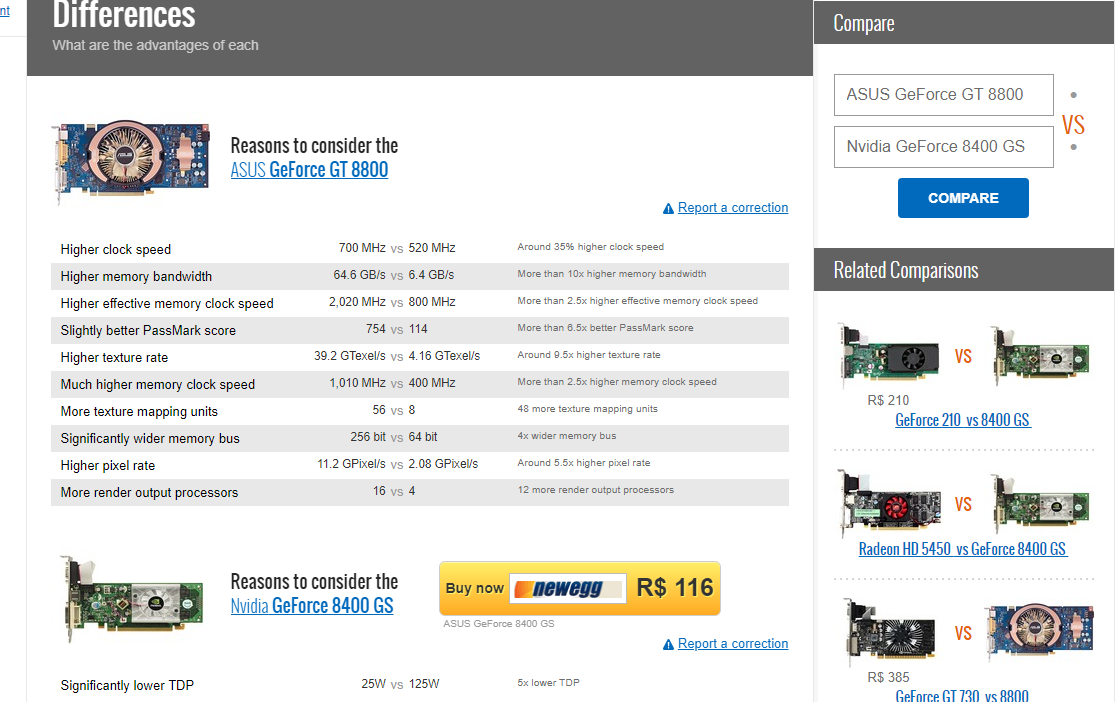Select the More texture mapping units label

point(139,412)
